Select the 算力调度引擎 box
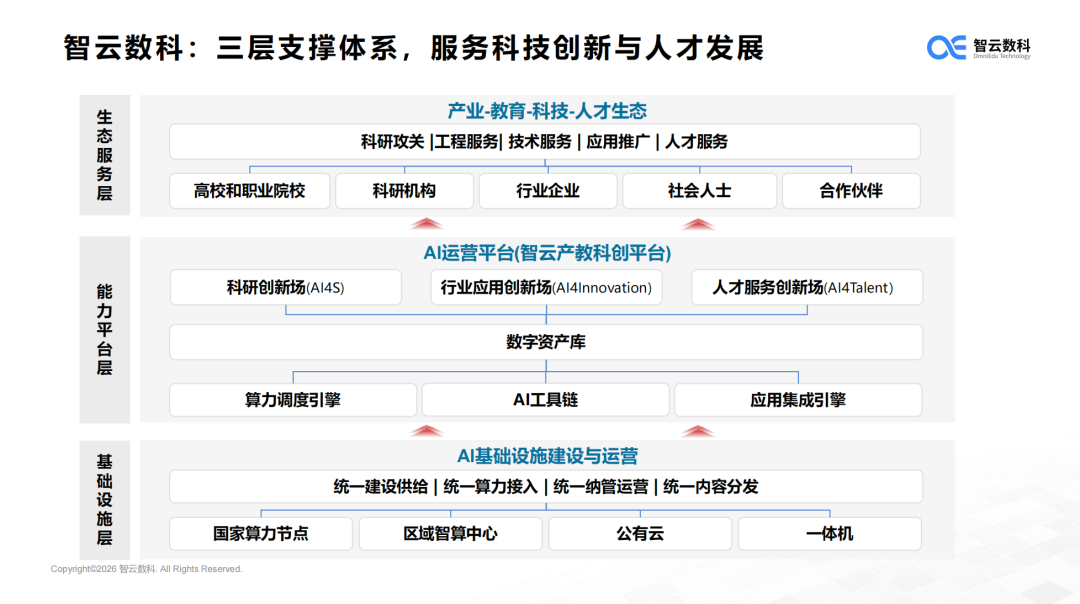1080x604 pixels. [x=293, y=400]
